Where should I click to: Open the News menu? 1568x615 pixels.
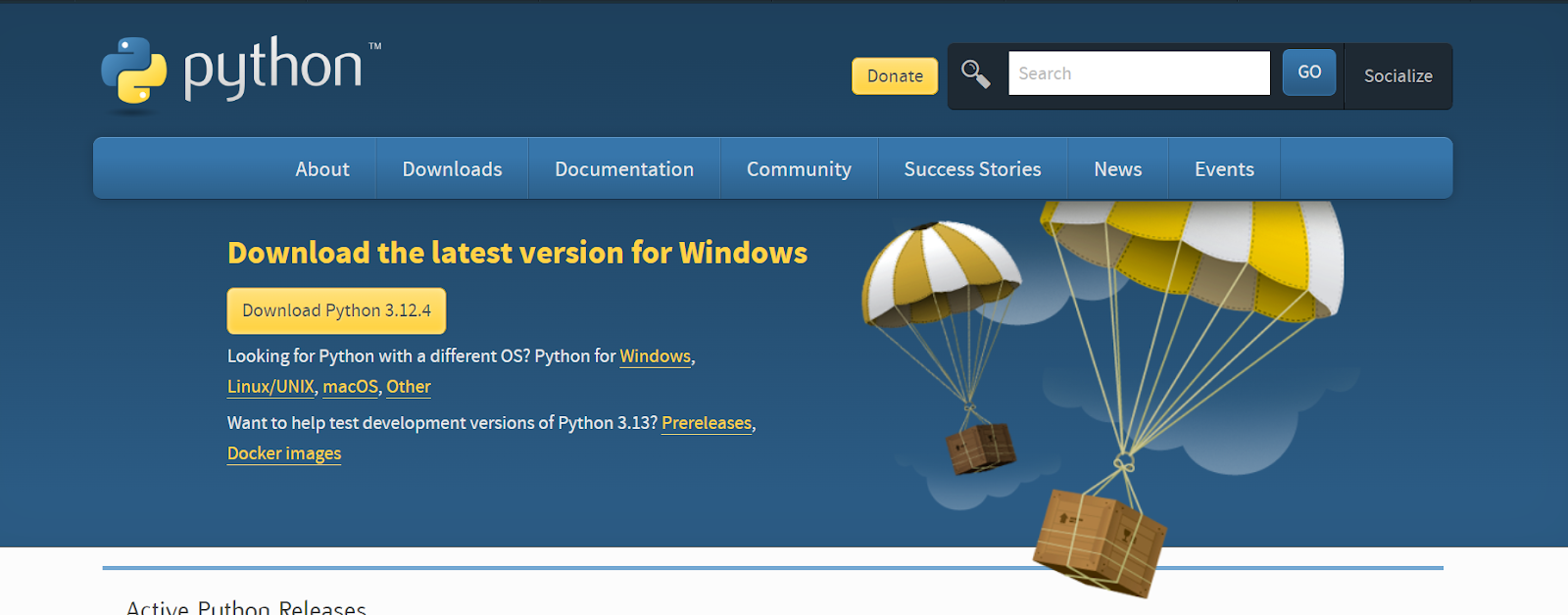pyautogui.click(x=1118, y=168)
